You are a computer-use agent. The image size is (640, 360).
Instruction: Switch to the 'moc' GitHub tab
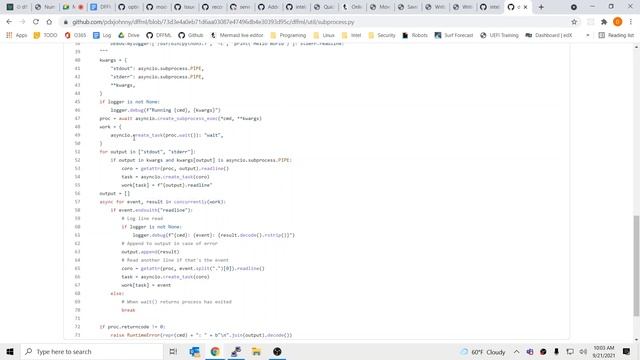[156, 7]
